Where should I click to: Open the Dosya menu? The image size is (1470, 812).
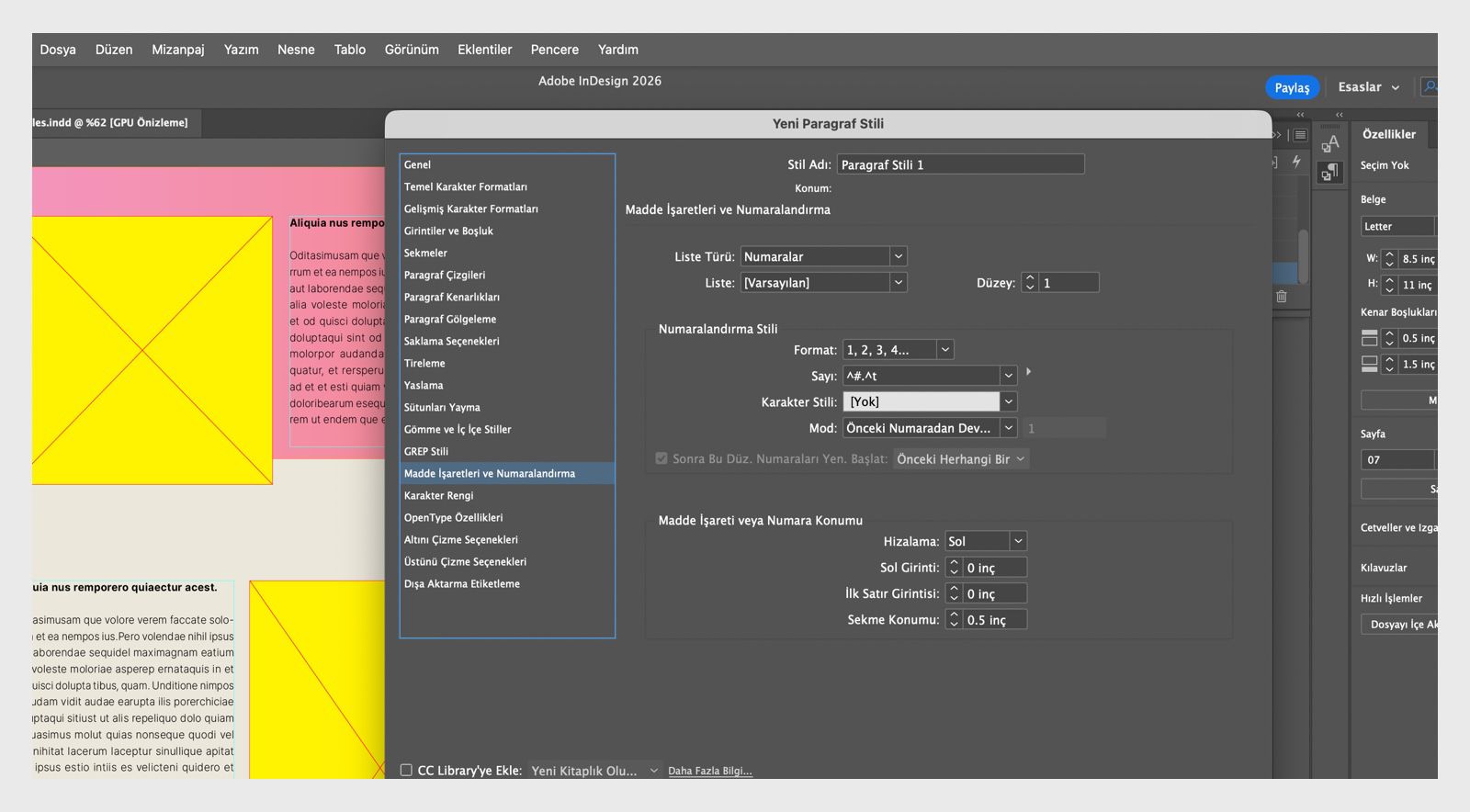tap(58, 50)
